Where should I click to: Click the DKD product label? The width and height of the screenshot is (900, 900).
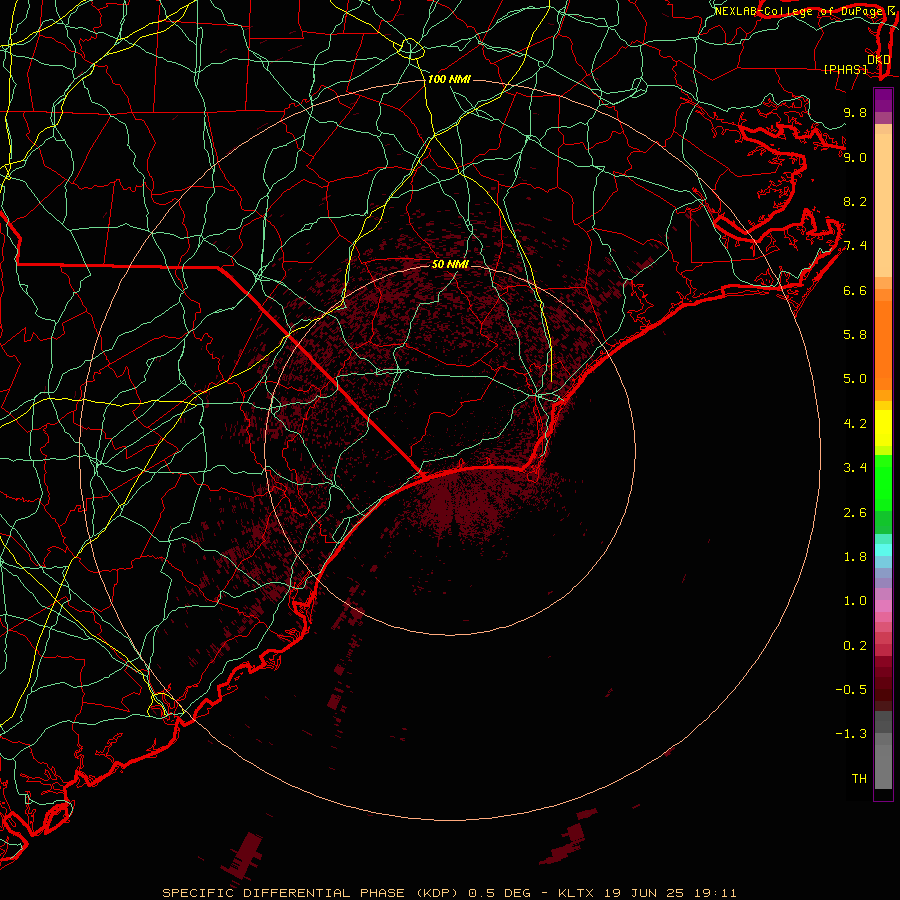(878, 60)
